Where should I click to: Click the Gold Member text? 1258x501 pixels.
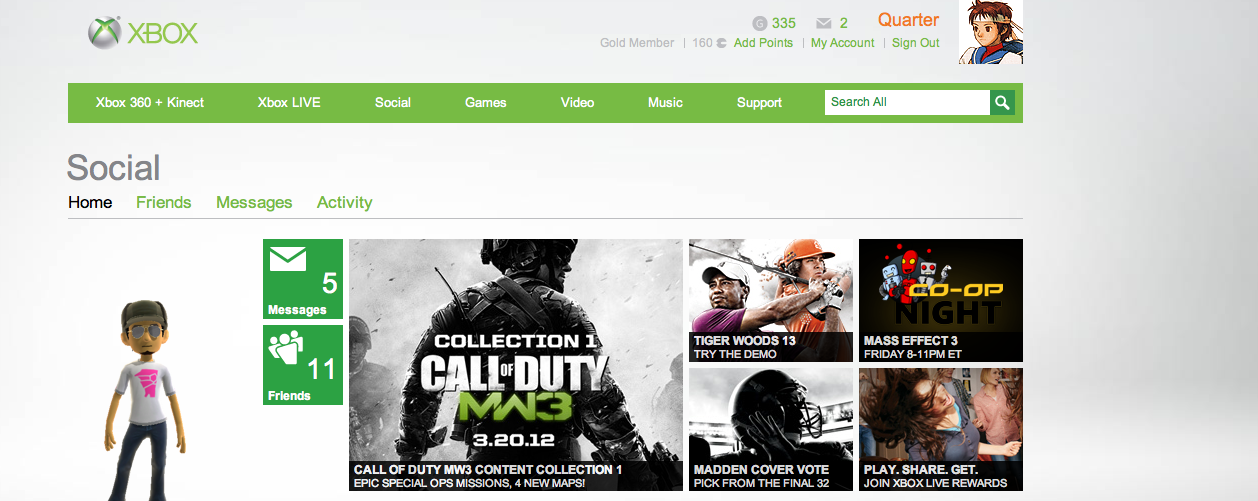tap(637, 43)
